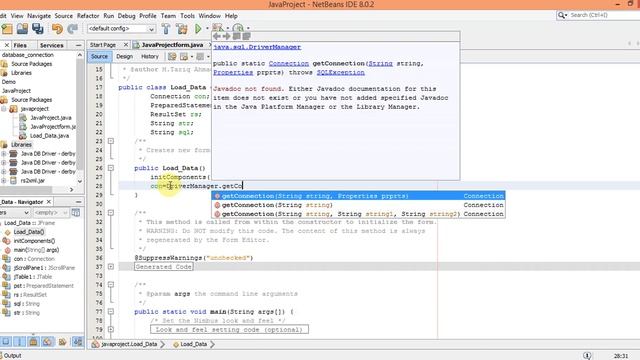
Task: Open the Tools menu
Action: click(x=187, y=16)
